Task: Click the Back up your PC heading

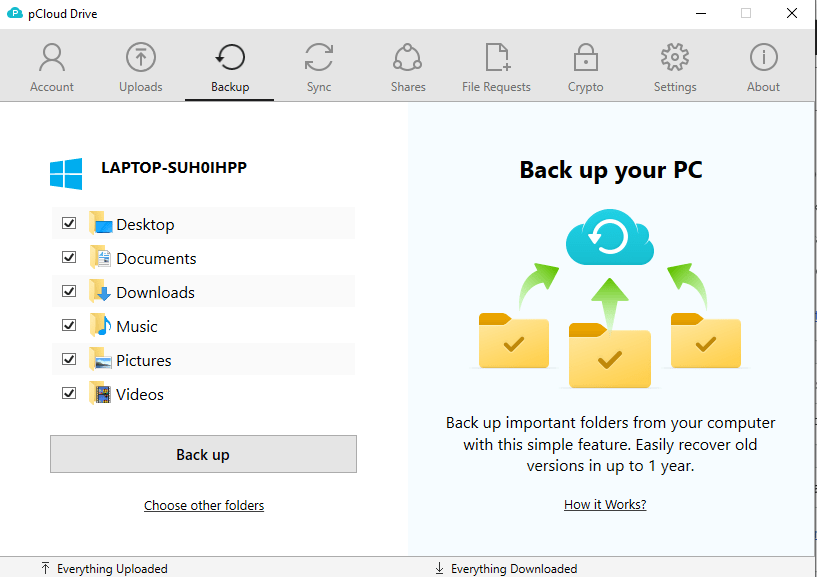Action: [x=611, y=170]
